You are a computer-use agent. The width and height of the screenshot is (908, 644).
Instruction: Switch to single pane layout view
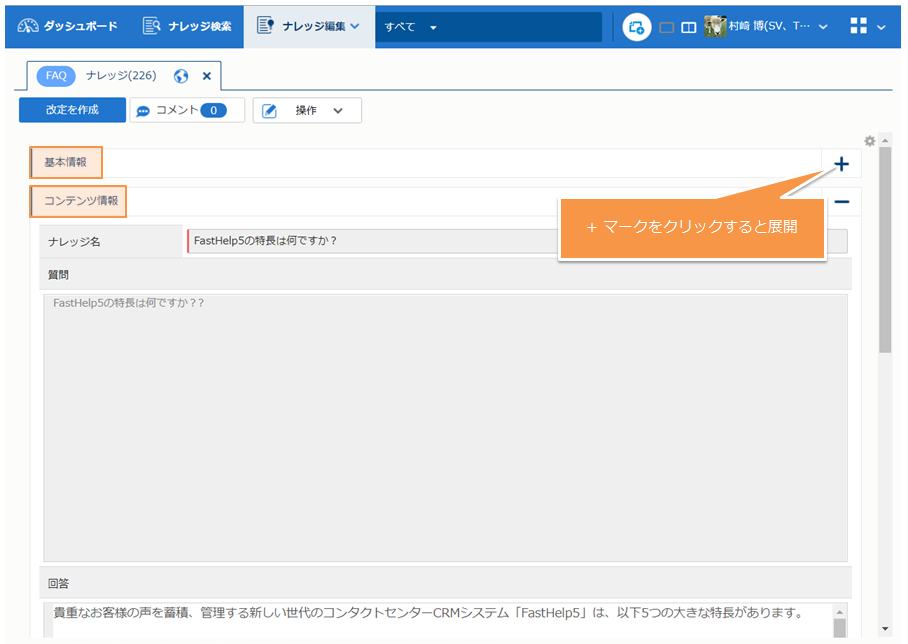667,28
